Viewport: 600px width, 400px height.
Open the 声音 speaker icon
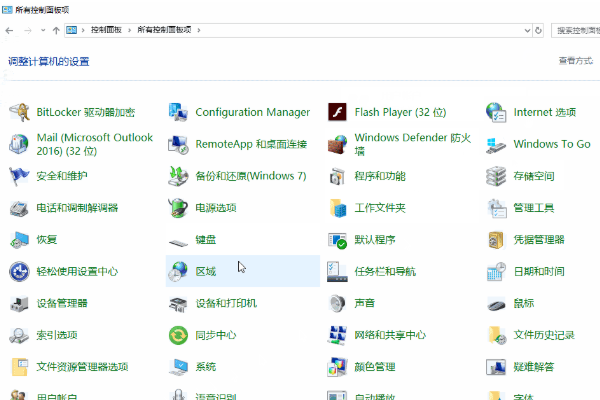[x=337, y=304]
